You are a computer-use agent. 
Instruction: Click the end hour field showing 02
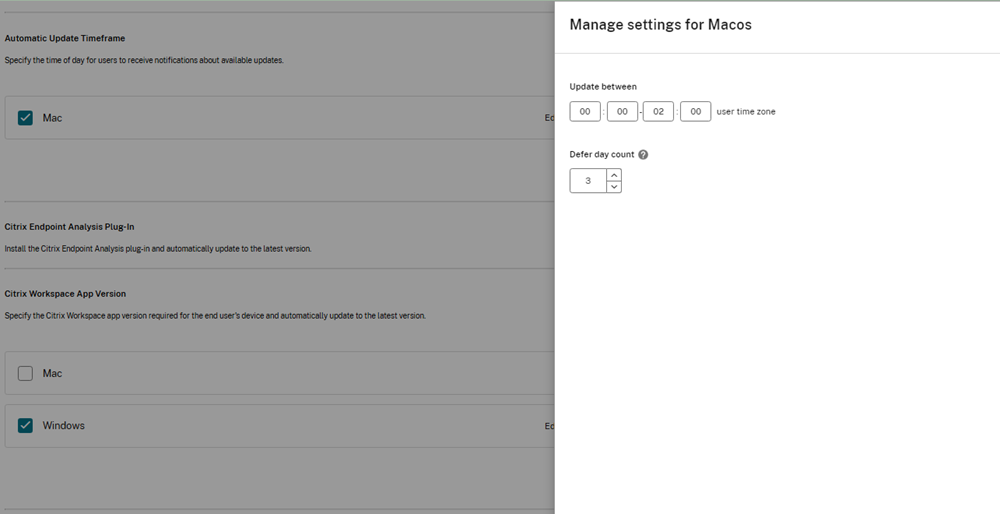coord(658,112)
